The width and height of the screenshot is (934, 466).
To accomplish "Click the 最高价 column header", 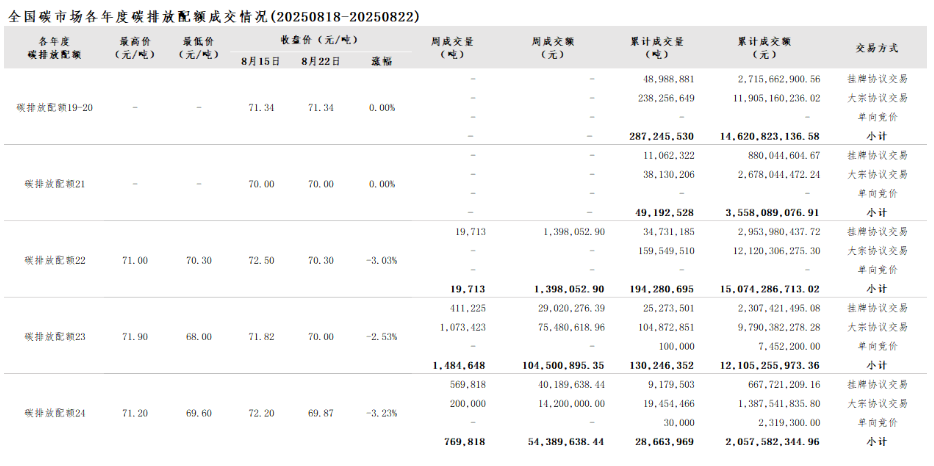I will 135,48.
